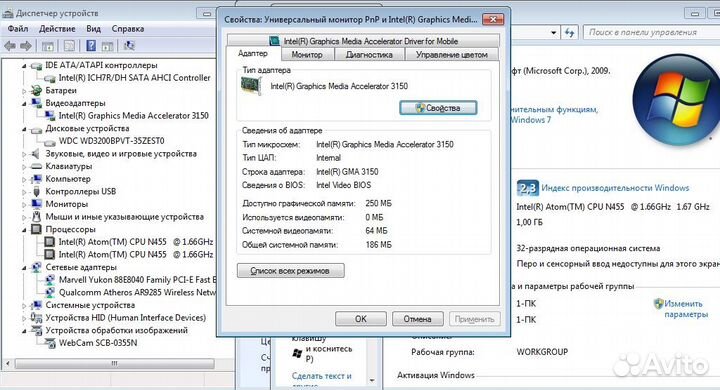Click OK in the properties dialog
720x390 pixels.
(360, 319)
